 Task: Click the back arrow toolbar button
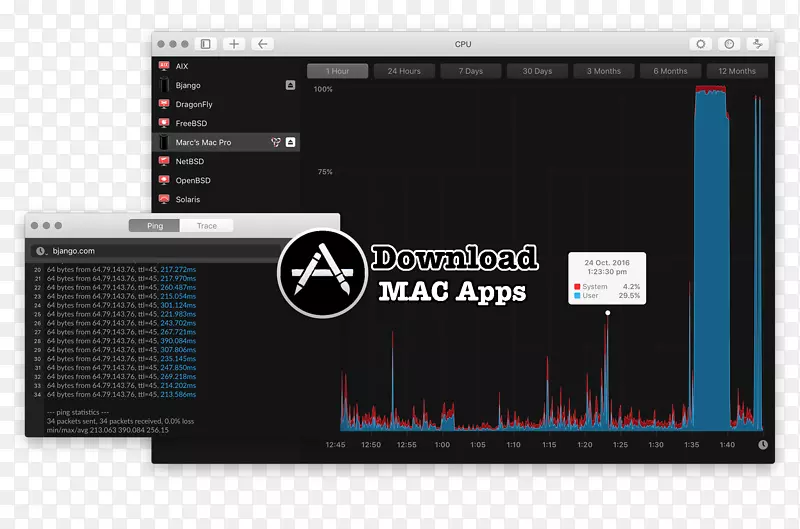pos(262,44)
